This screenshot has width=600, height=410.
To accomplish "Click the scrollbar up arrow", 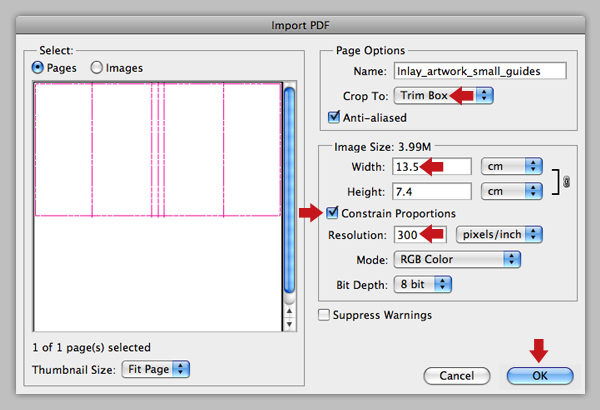I will 289,311.
